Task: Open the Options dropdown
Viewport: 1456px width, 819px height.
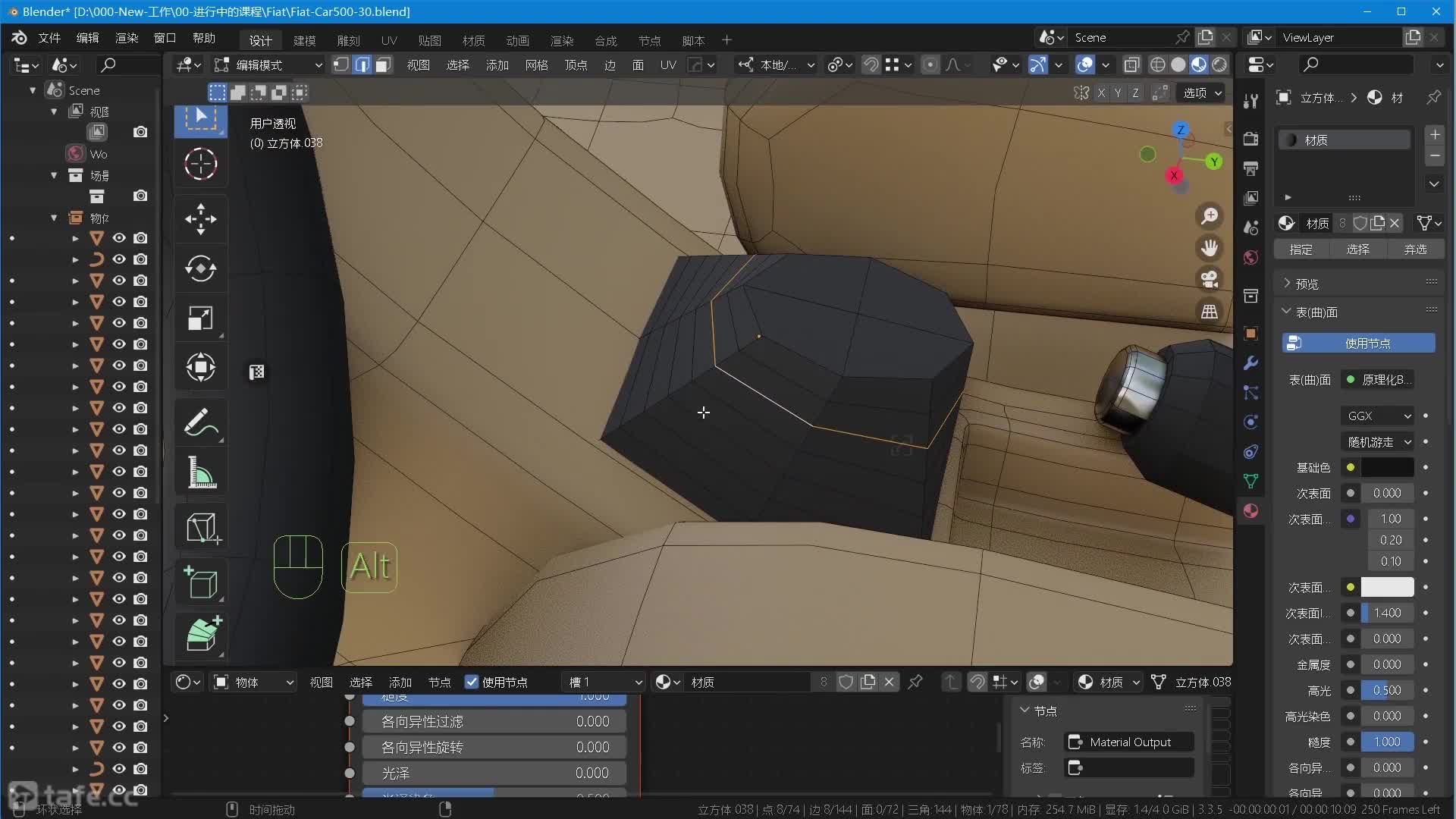Action: [1203, 93]
